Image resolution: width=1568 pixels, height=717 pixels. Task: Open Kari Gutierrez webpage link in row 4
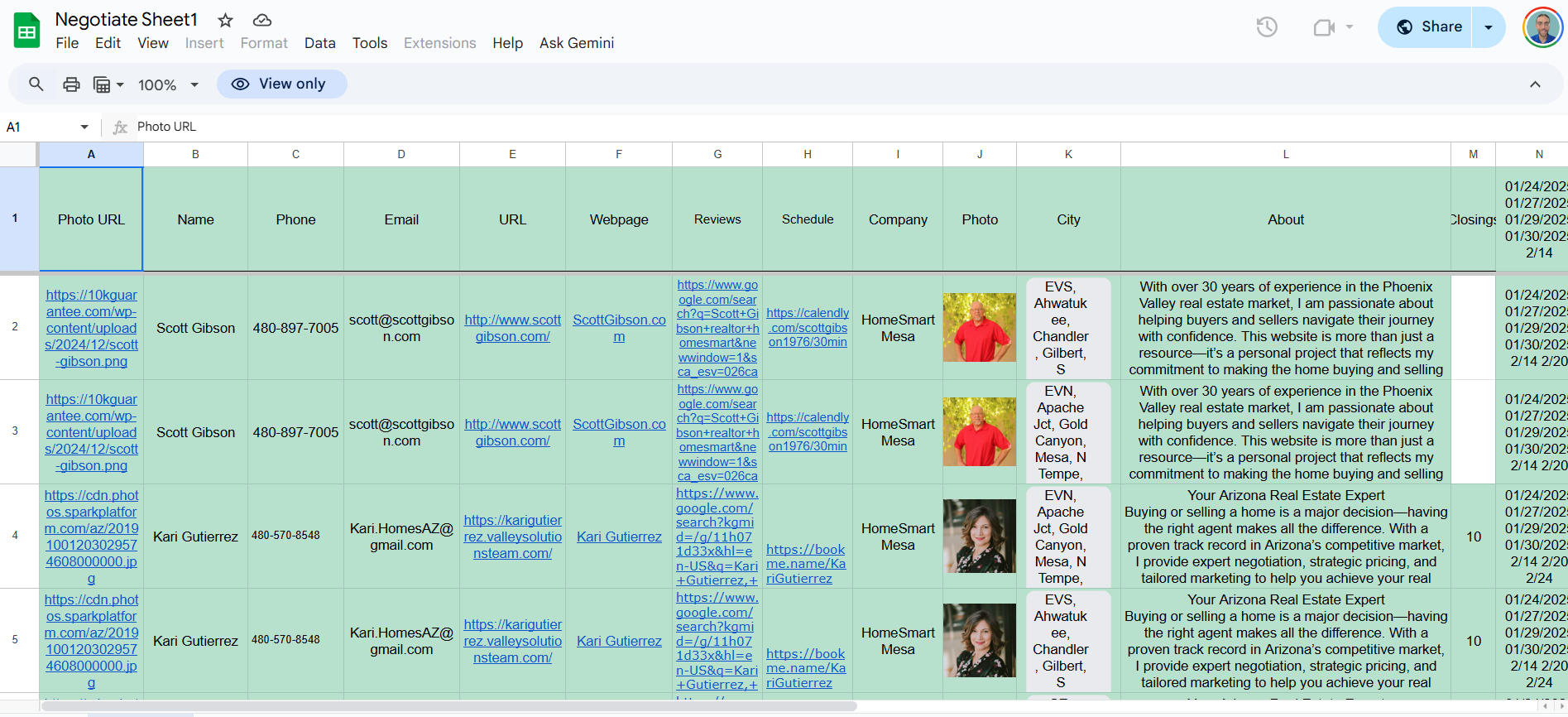pos(619,537)
